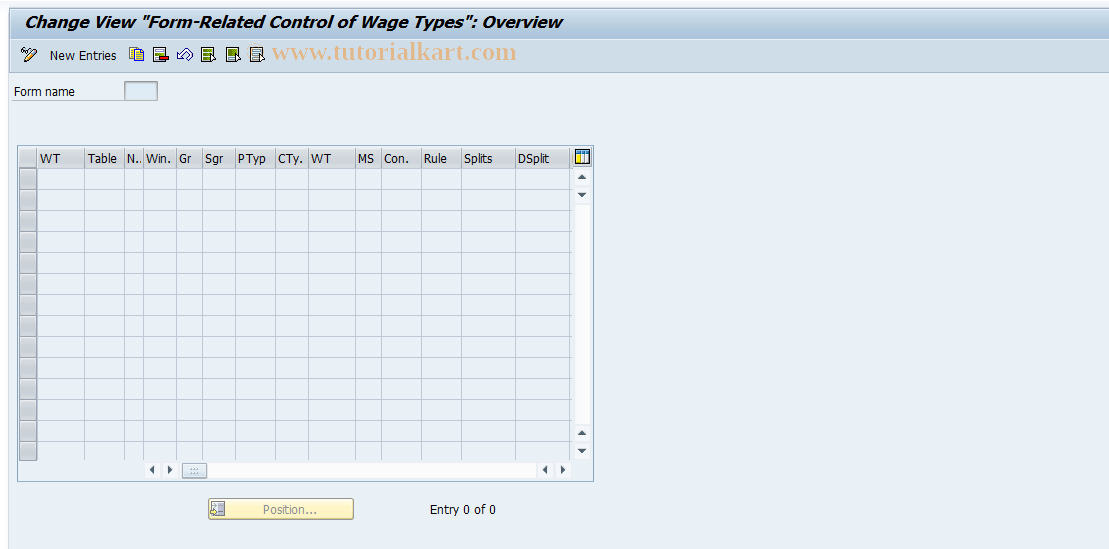Click the Table column header
Image resolution: width=1109 pixels, height=549 pixels.
(105, 158)
